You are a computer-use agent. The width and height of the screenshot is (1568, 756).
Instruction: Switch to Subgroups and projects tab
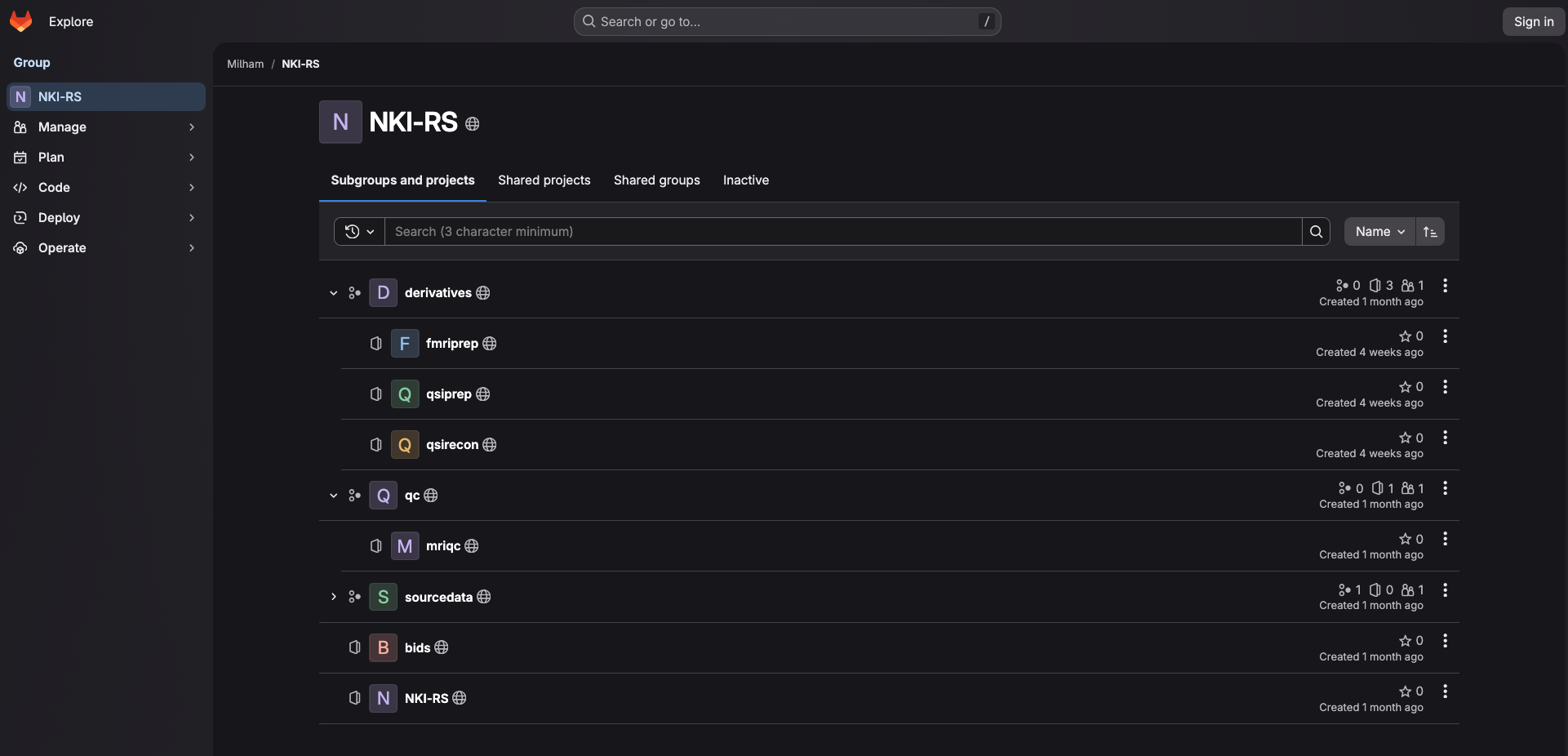pos(402,180)
